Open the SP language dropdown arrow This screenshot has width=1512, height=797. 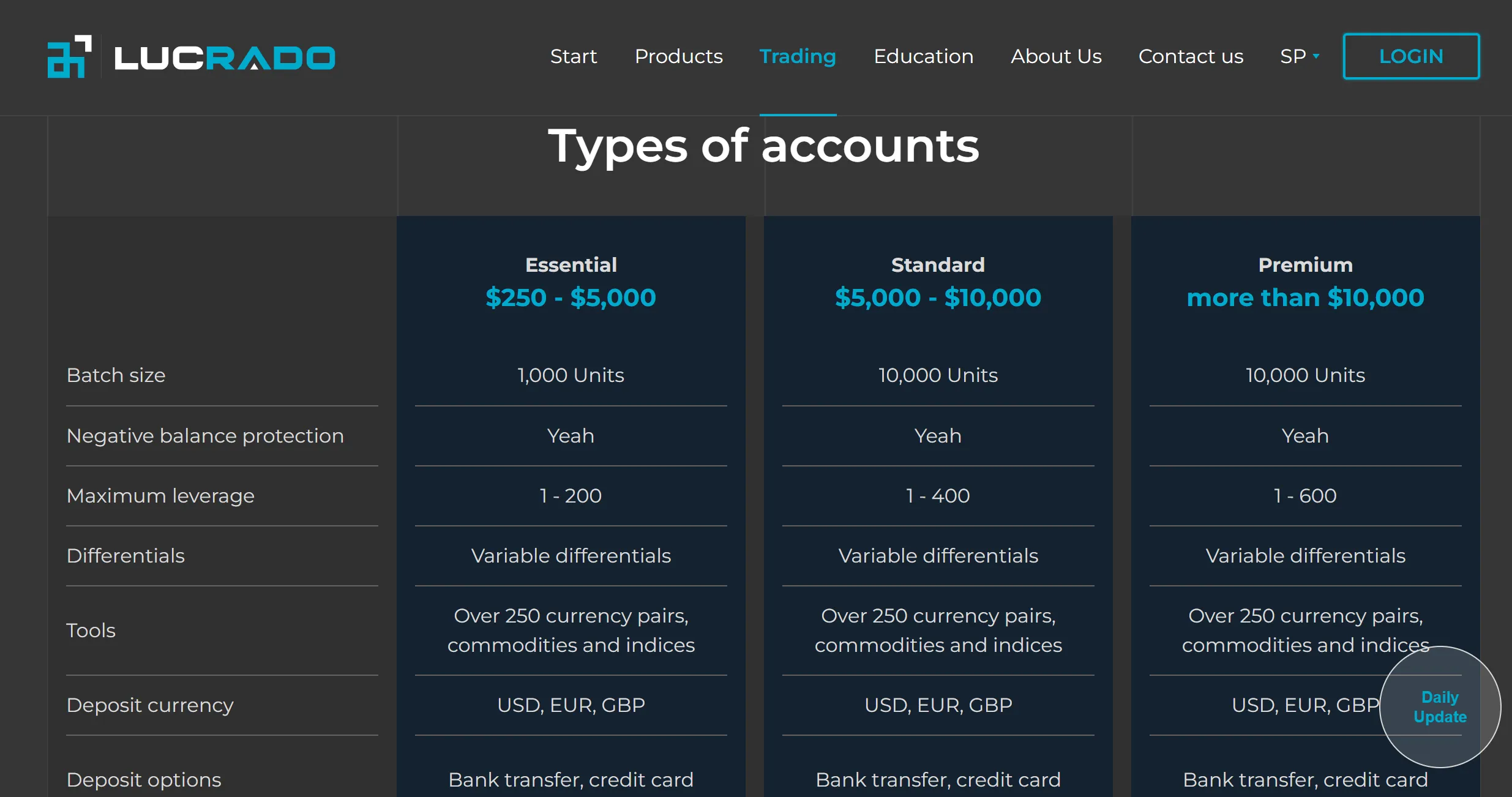point(1316,56)
